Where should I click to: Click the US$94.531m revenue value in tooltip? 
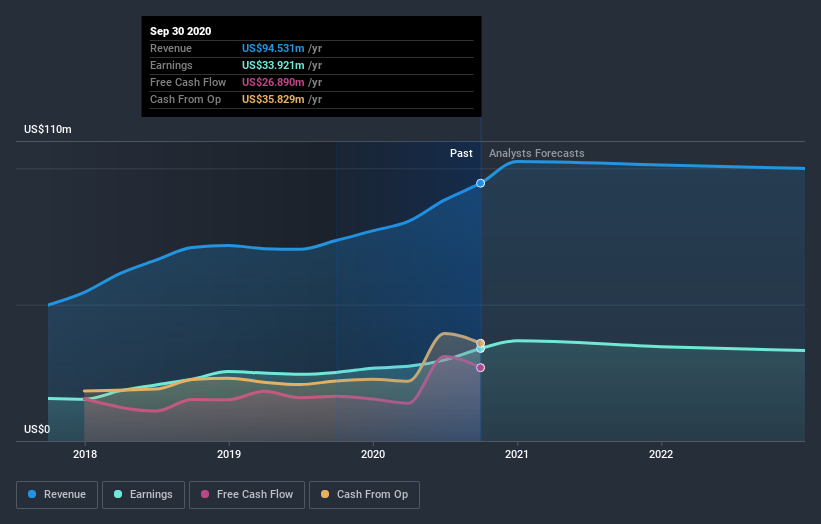point(273,48)
